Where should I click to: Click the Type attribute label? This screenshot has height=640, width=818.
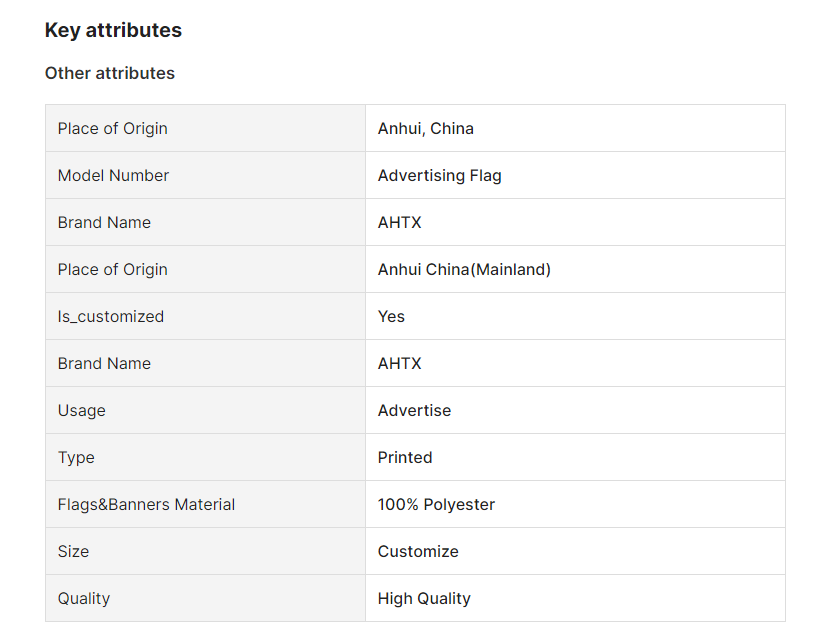(x=76, y=457)
